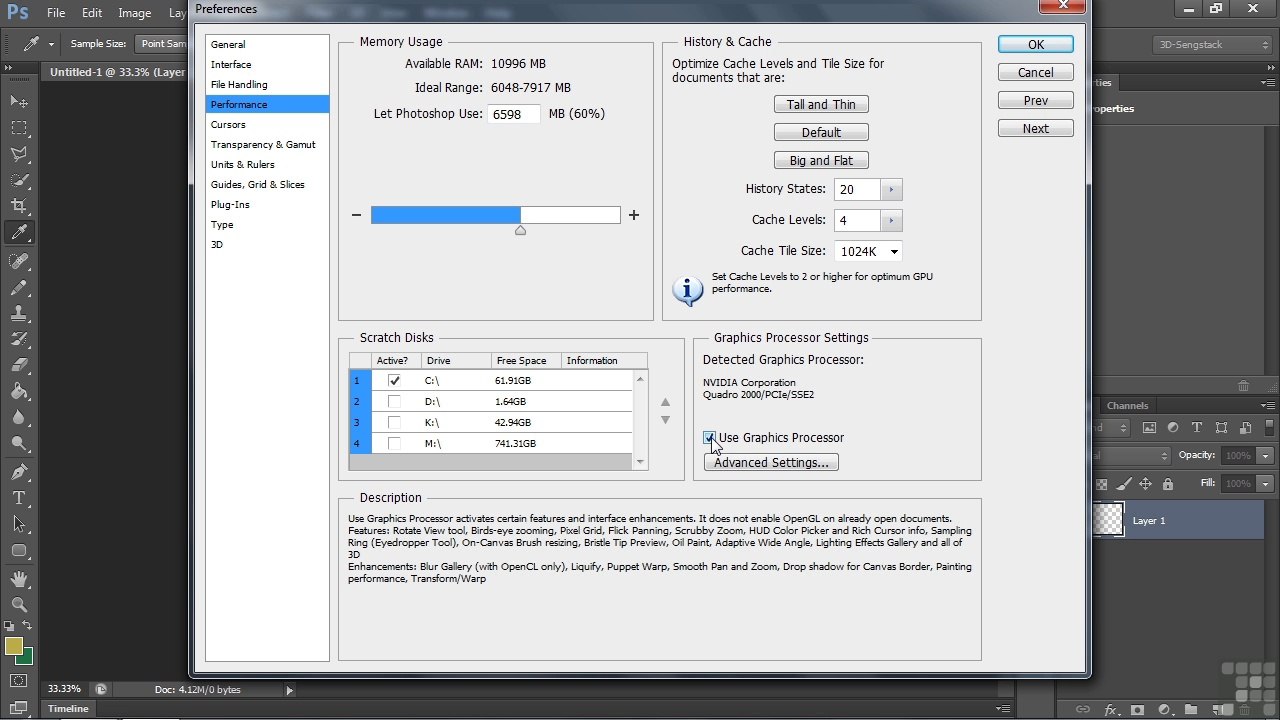
Task: Select the Crop tool
Action: coord(19,206)
